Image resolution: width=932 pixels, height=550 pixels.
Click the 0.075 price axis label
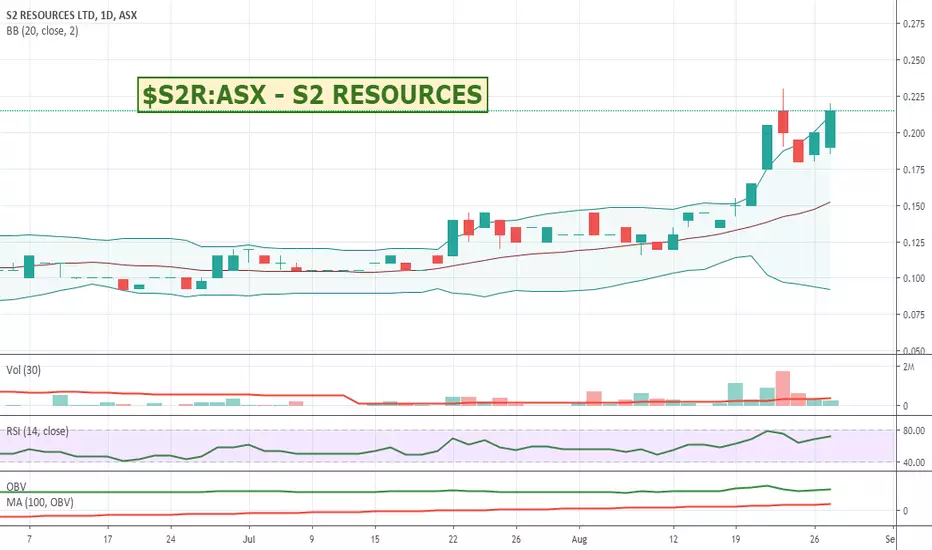[x=914, y=315]
